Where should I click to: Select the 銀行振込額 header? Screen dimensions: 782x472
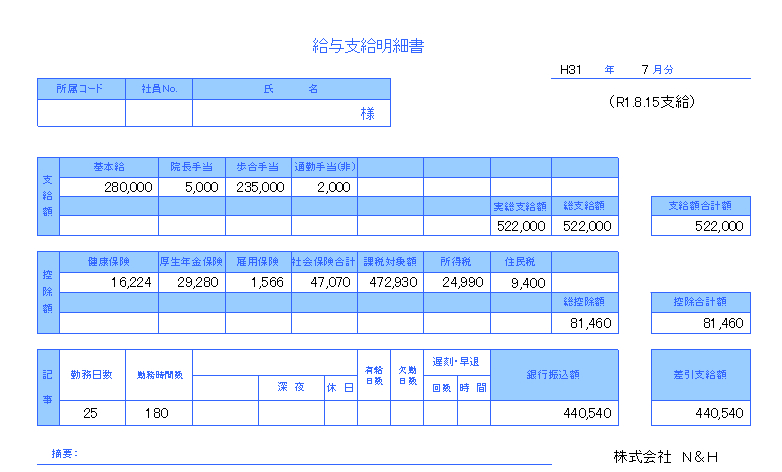coord(555,375)
